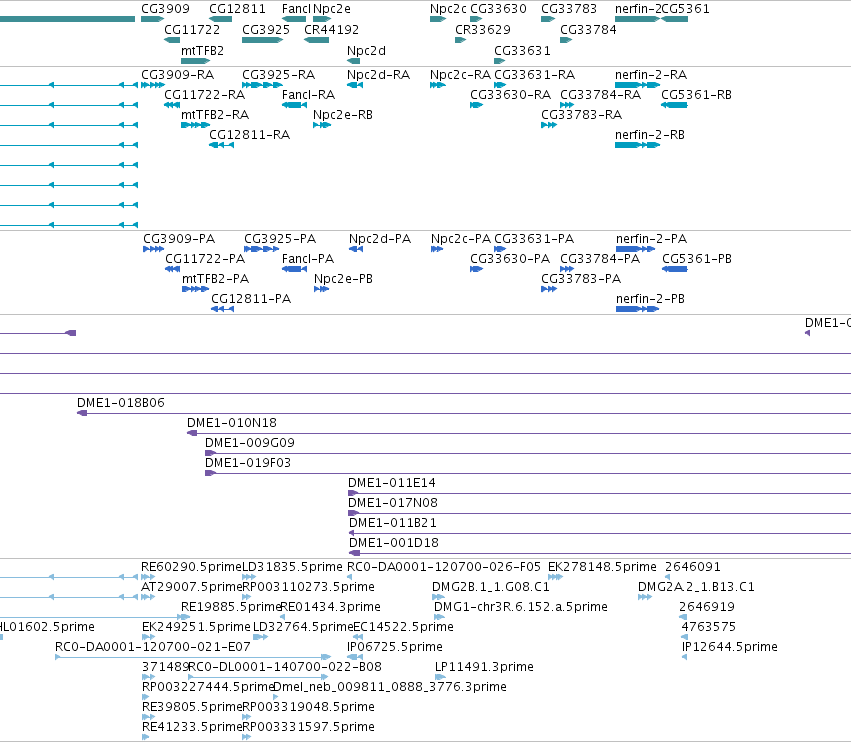The height and width of the screenshot is (742, 851).
Task: Select EST EC14522.5prime
Action: click(x=358, y=637)
